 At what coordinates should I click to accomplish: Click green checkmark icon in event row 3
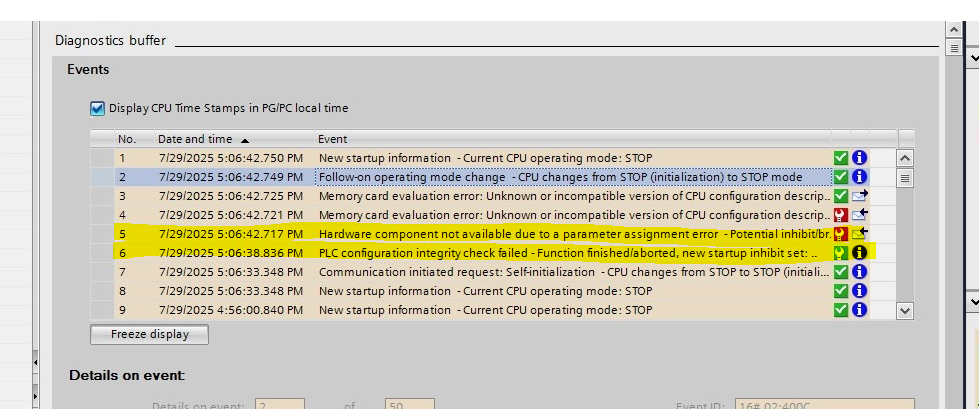pyautogui.click(x=840, y=196)
